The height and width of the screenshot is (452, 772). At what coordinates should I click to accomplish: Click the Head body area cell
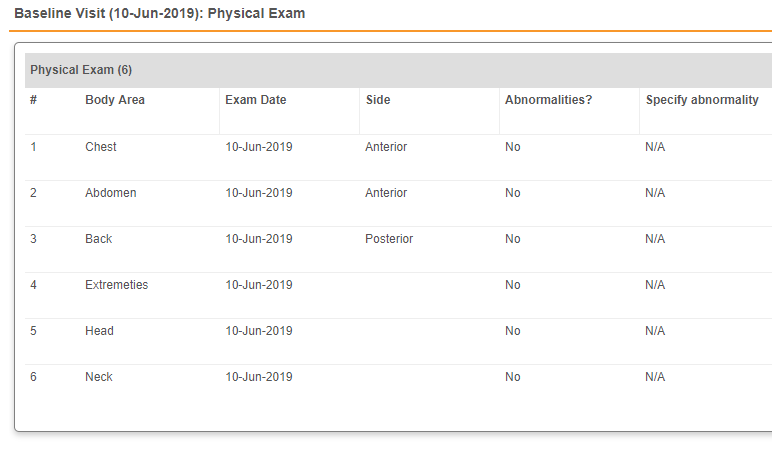coord(99,331)
